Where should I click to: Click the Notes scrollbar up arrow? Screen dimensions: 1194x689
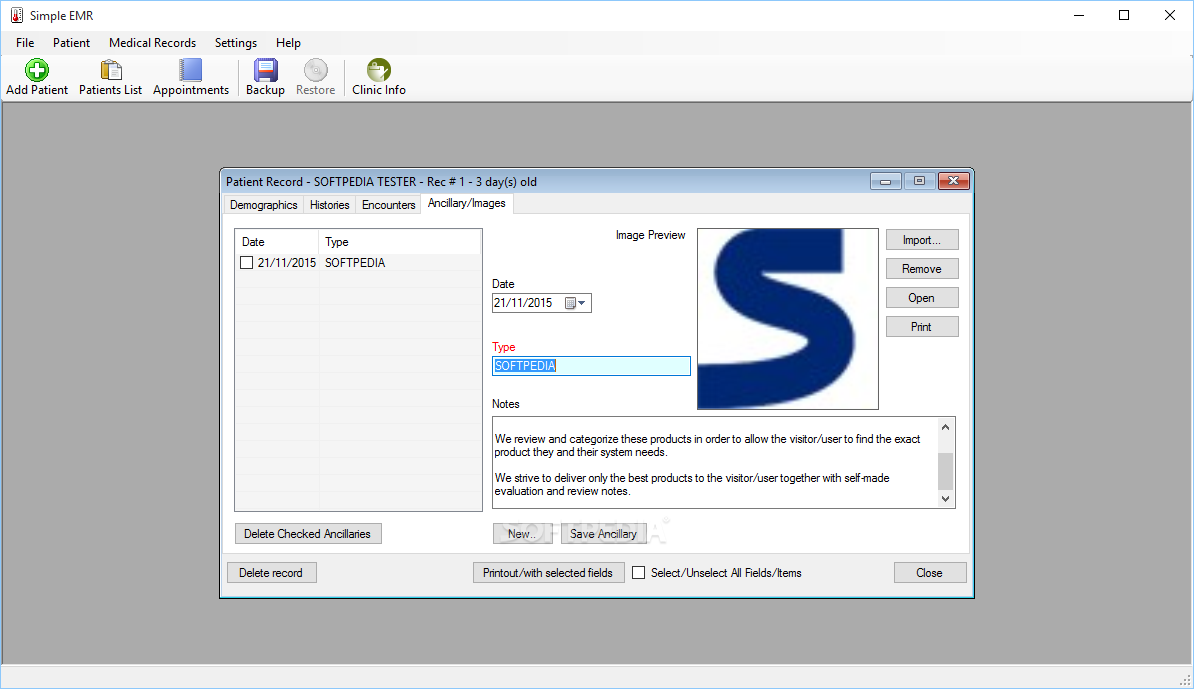click(945, 427)
